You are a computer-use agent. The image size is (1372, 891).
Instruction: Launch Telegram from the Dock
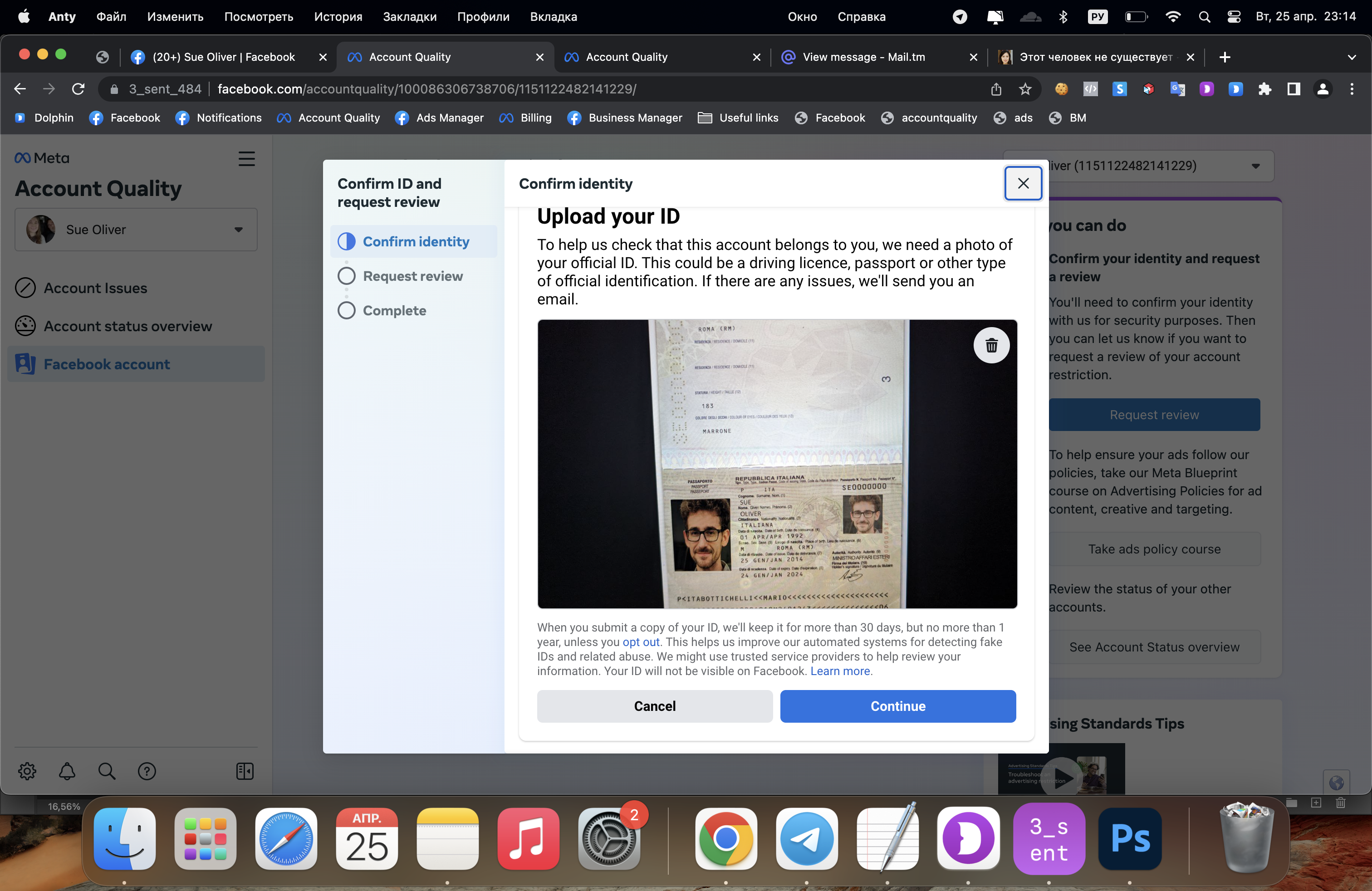tap(807, 838)
